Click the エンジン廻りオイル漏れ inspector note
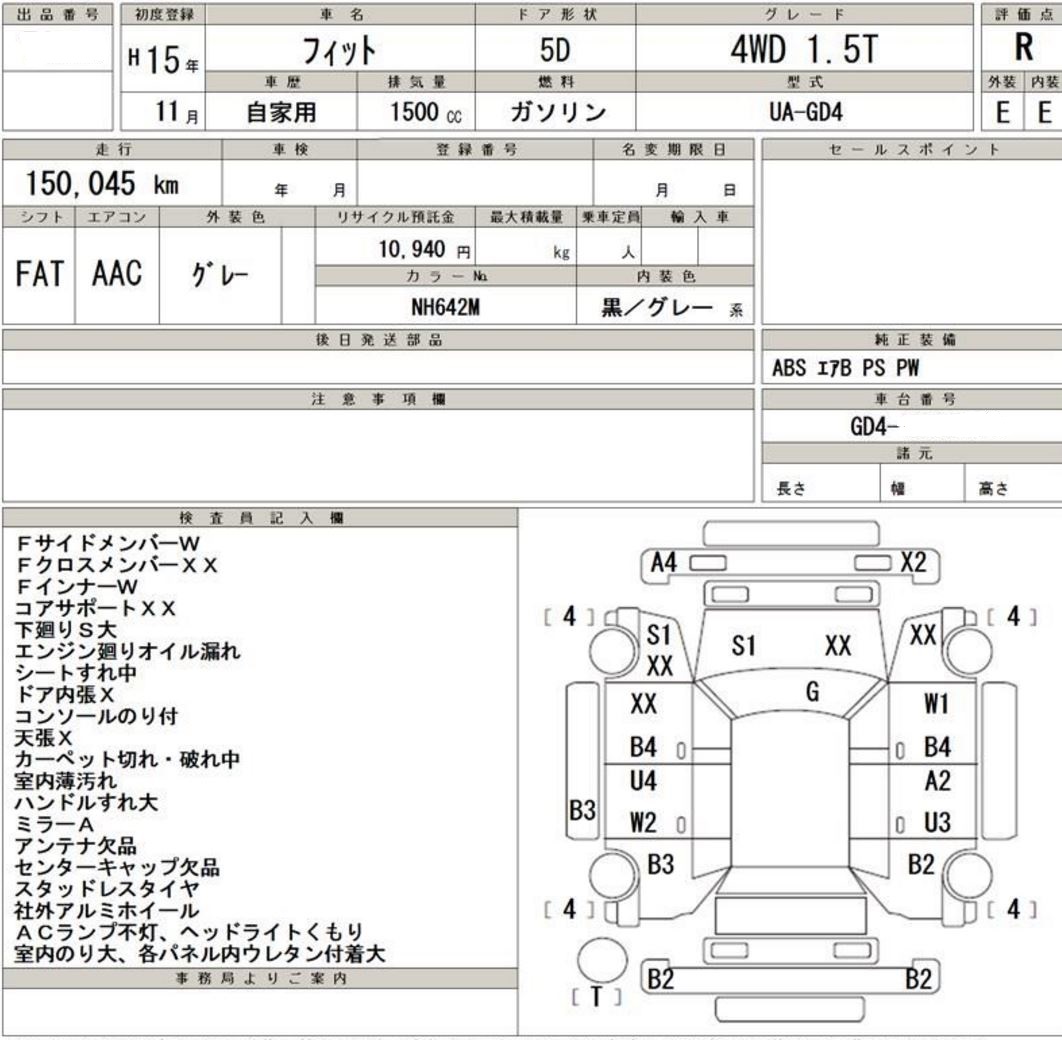 127,651
